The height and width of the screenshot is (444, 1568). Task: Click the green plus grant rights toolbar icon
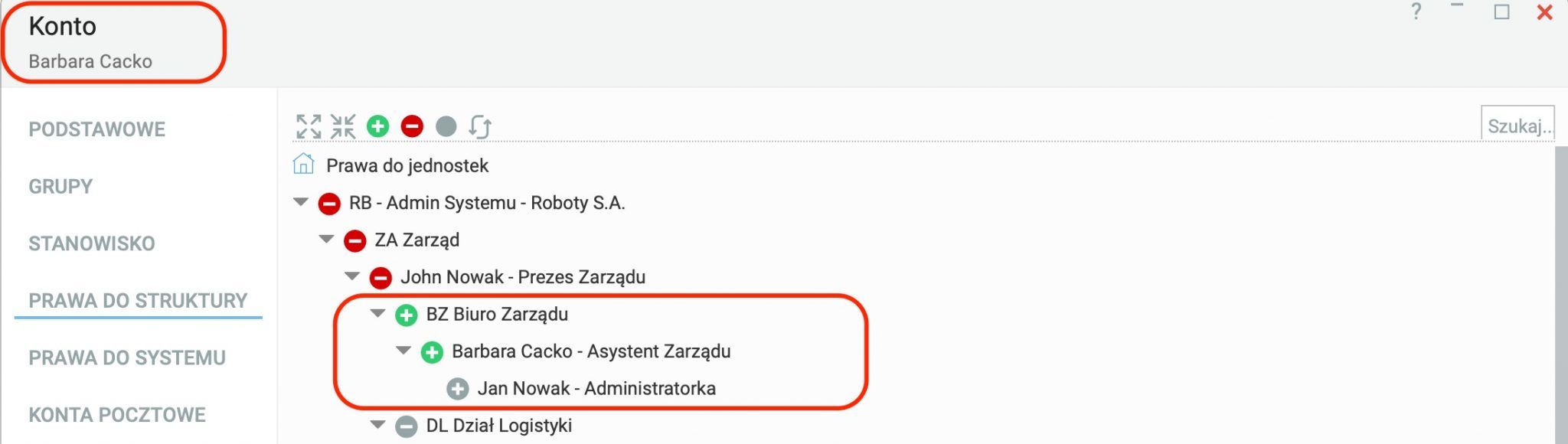[x=377, y=126]
